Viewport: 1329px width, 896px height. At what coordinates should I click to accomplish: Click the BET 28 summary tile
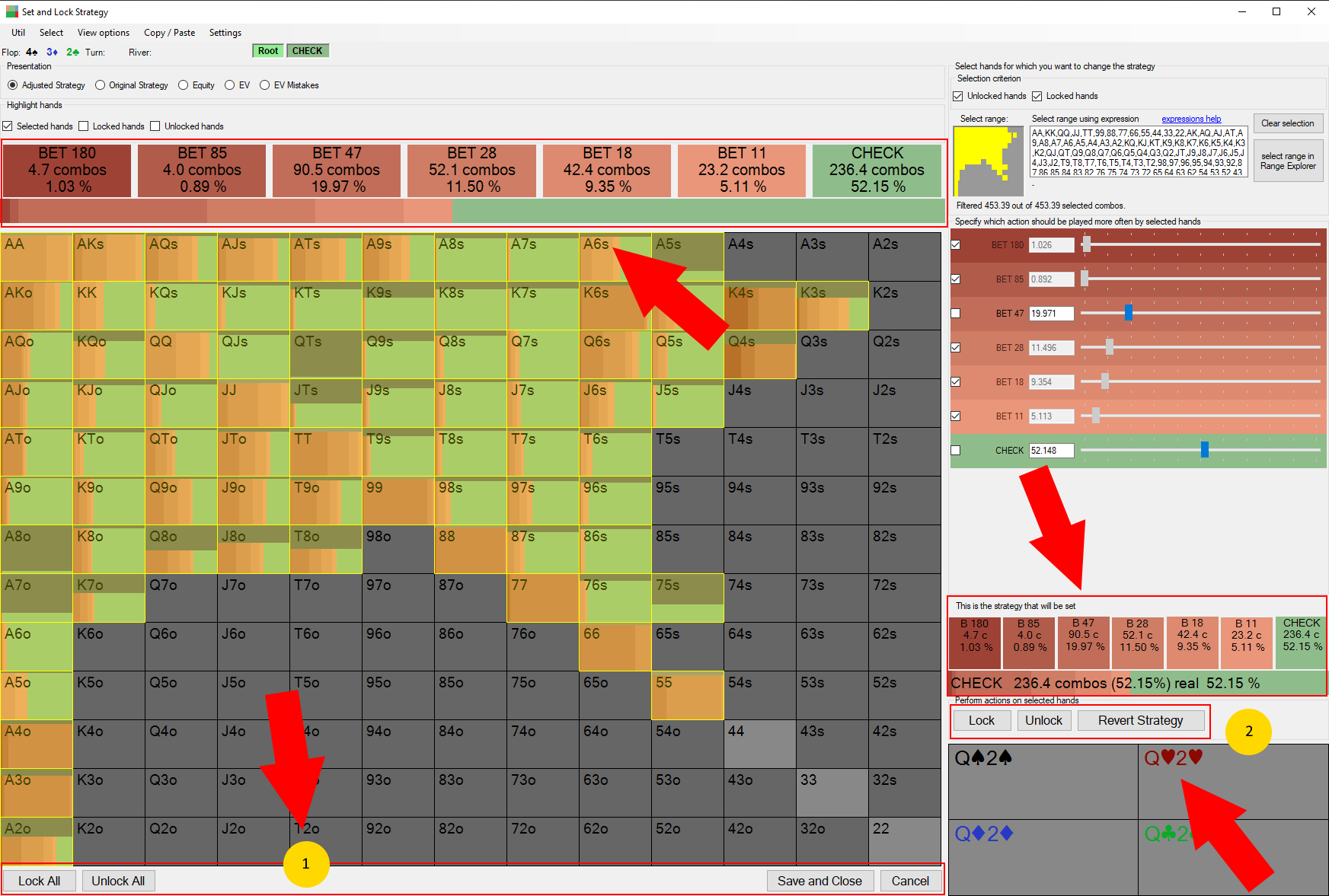tap(471, 171)
